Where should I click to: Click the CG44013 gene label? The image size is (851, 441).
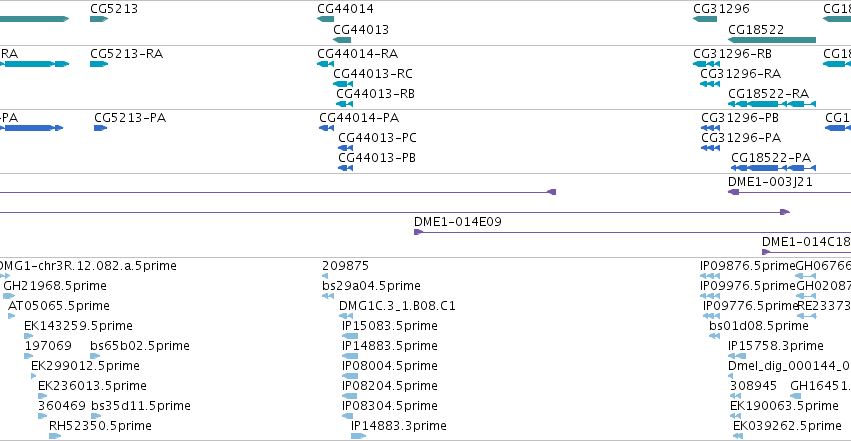coord(361,29)
